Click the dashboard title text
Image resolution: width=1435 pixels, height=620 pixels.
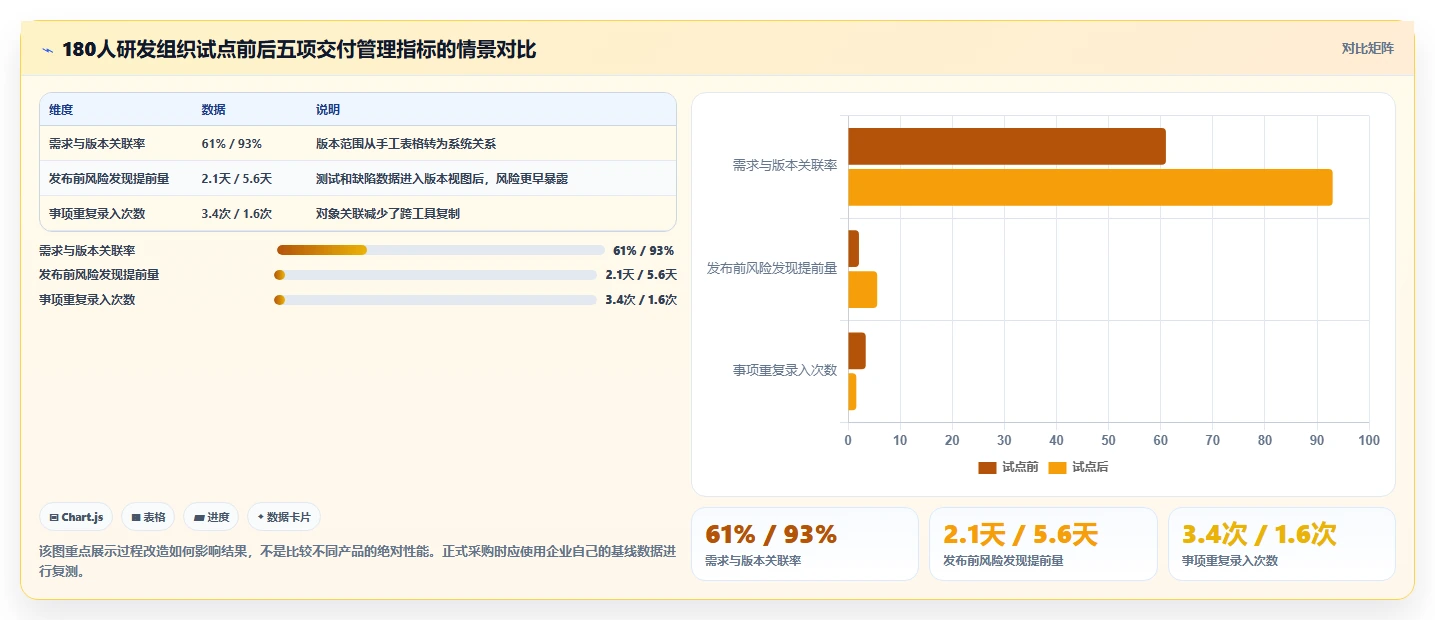click(299, 50)
